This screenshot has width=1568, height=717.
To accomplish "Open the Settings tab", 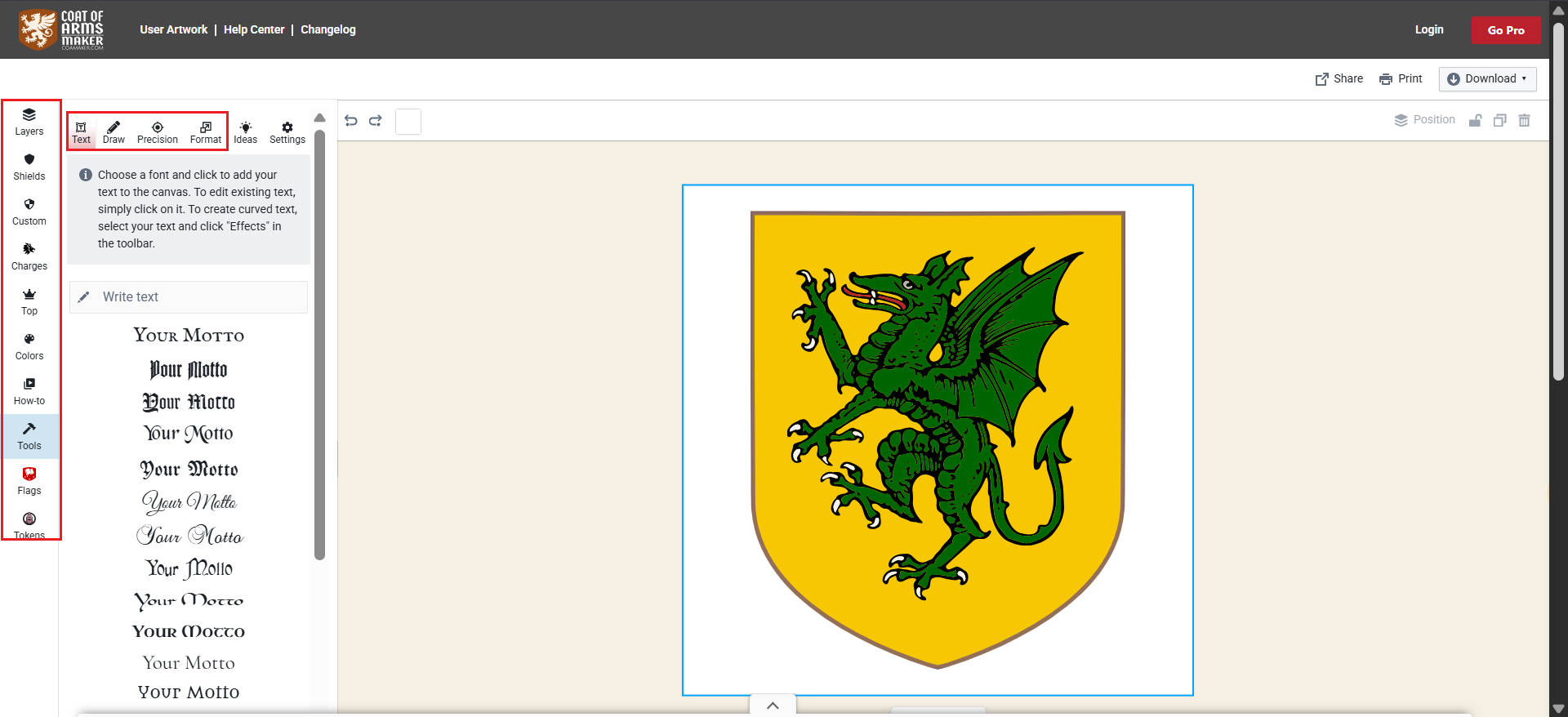I will point(287,132).
